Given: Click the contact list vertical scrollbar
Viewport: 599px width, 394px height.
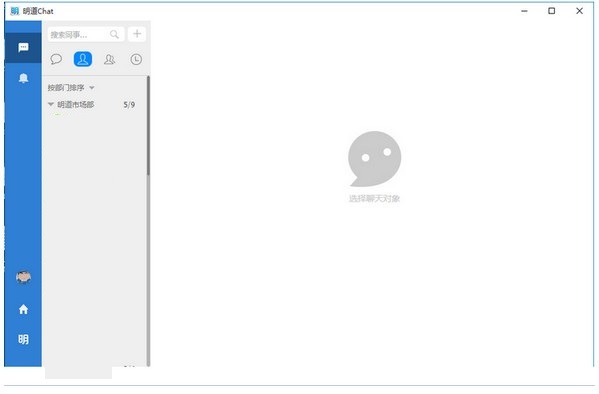Looking at the screenshot, I should click(x=148, y=126).
